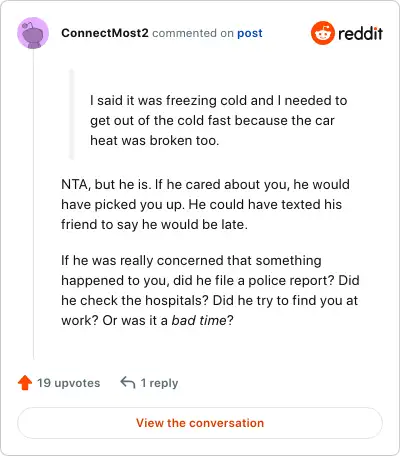Click the purple ConnectMost2 avatar
The image size is (400, 456).
pos(33,33)
